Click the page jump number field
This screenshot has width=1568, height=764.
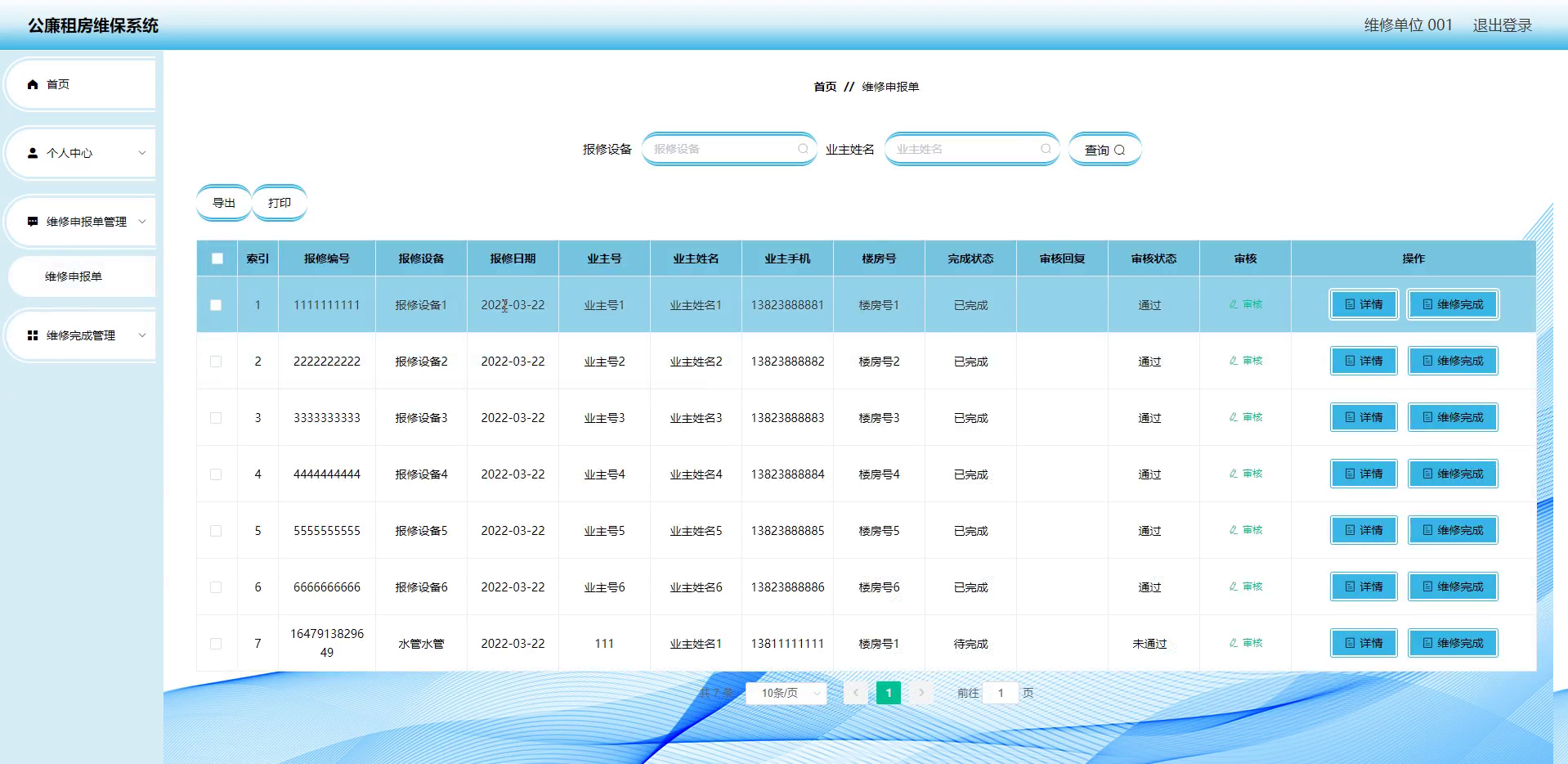pyautogui.click(x=1001, y=693)
